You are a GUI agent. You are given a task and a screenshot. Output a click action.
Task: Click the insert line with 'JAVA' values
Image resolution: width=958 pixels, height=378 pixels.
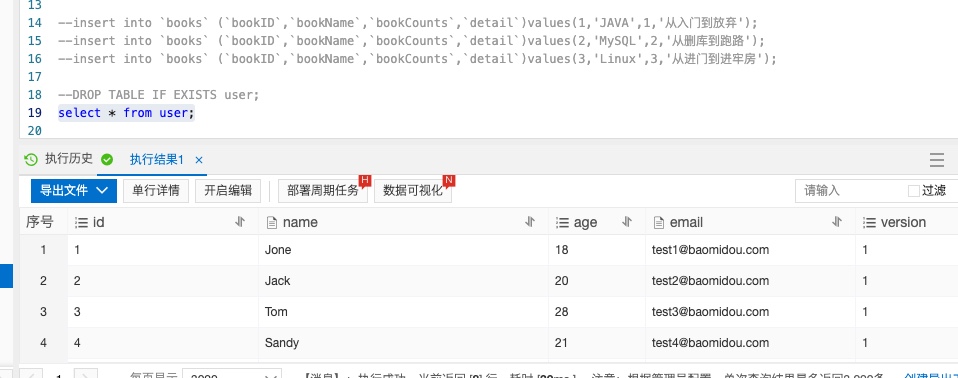[408, 23]
